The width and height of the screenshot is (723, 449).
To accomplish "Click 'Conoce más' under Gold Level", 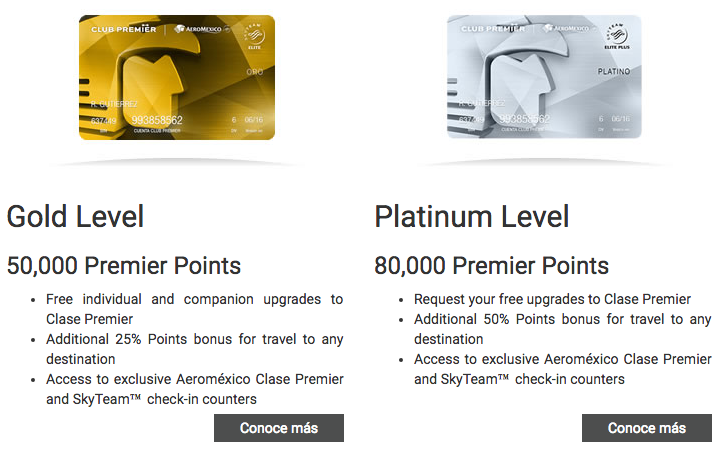I will 279,428.
